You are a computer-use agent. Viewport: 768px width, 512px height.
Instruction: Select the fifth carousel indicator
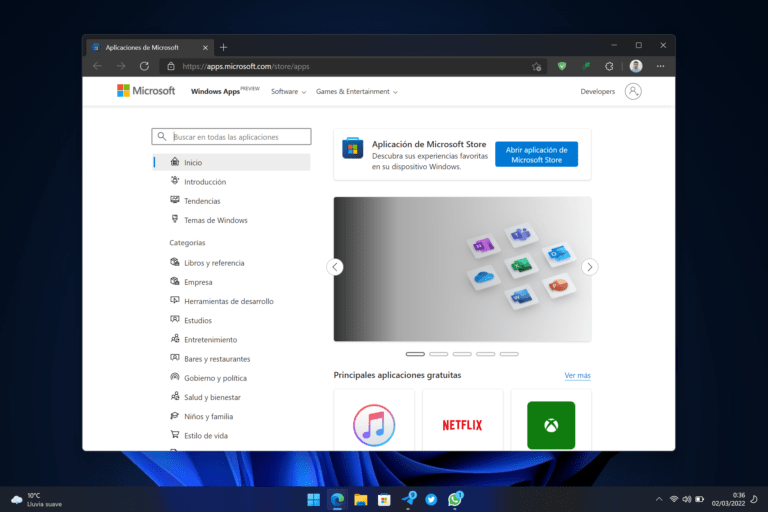tap(509, 354)
